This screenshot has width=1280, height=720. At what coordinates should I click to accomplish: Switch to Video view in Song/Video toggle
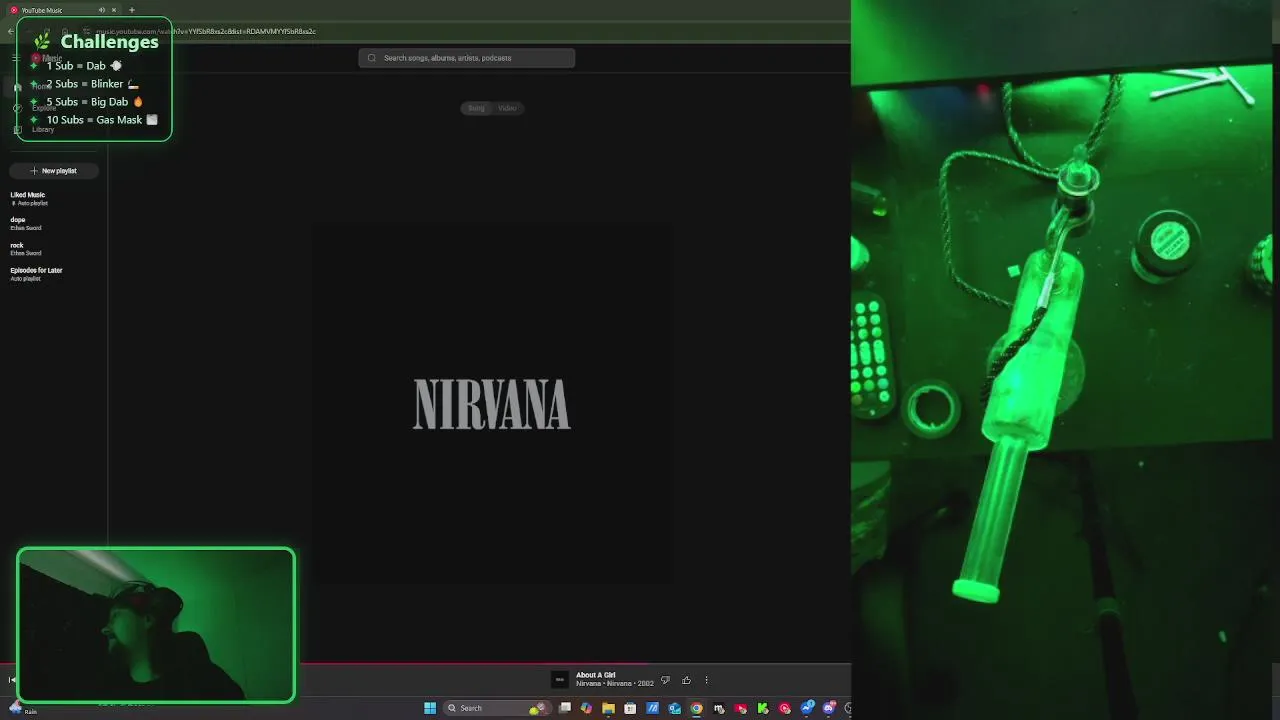(507, 108)
